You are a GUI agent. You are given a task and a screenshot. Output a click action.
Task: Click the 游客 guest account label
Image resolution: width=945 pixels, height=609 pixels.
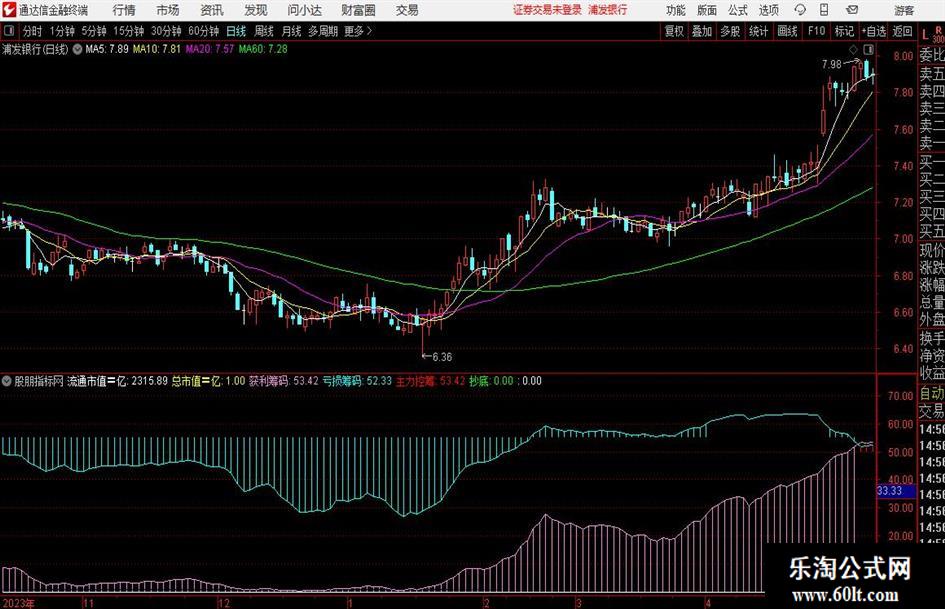(x=904, y=10)
